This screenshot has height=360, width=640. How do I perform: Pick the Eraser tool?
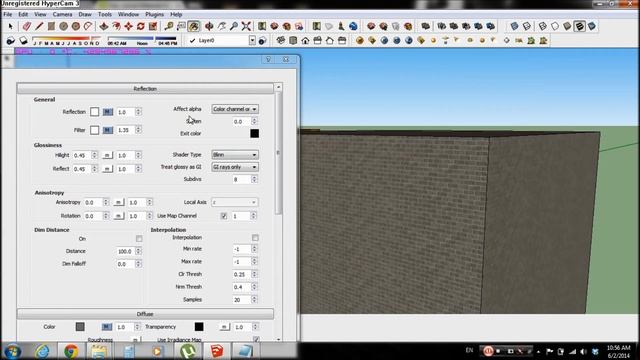point(27,27)
